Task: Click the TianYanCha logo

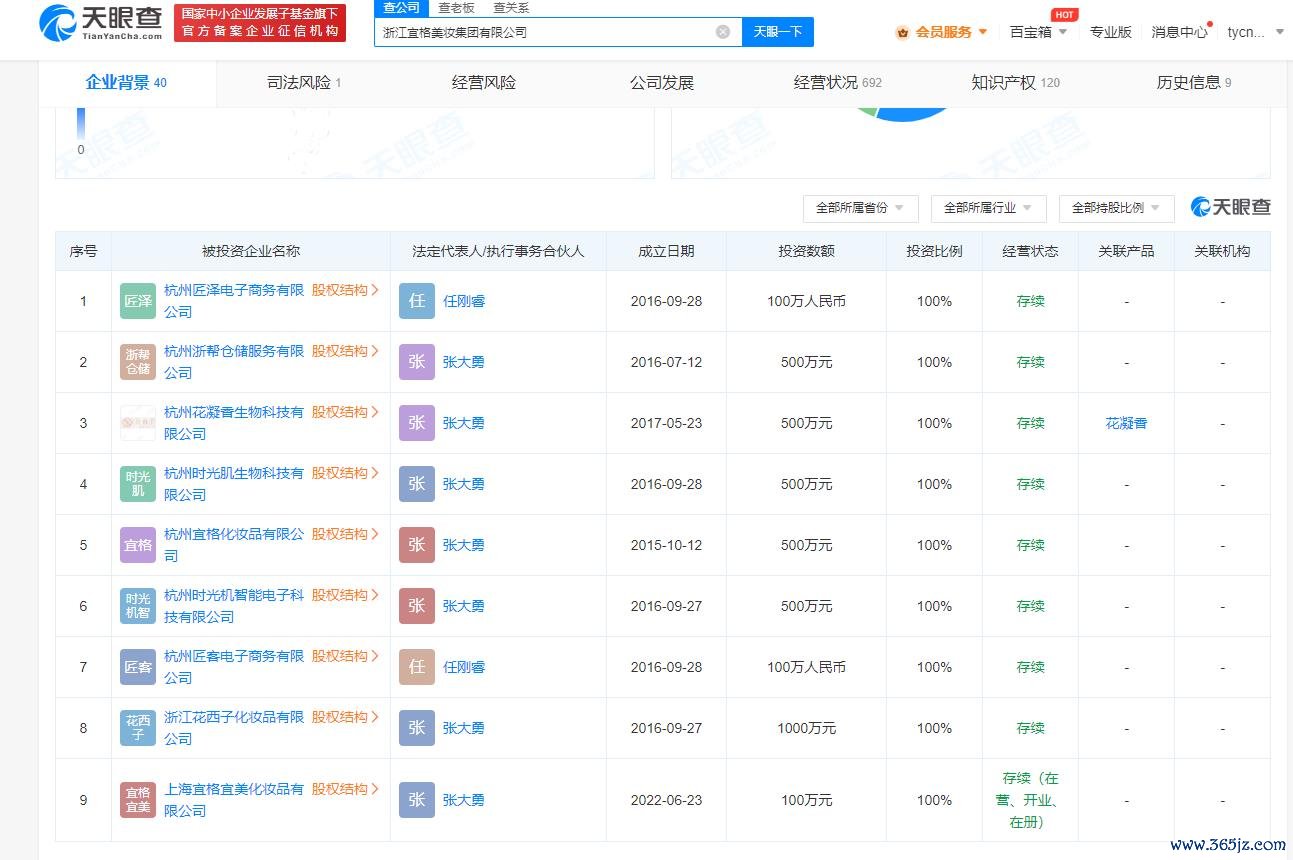Action: coord(100,22)
